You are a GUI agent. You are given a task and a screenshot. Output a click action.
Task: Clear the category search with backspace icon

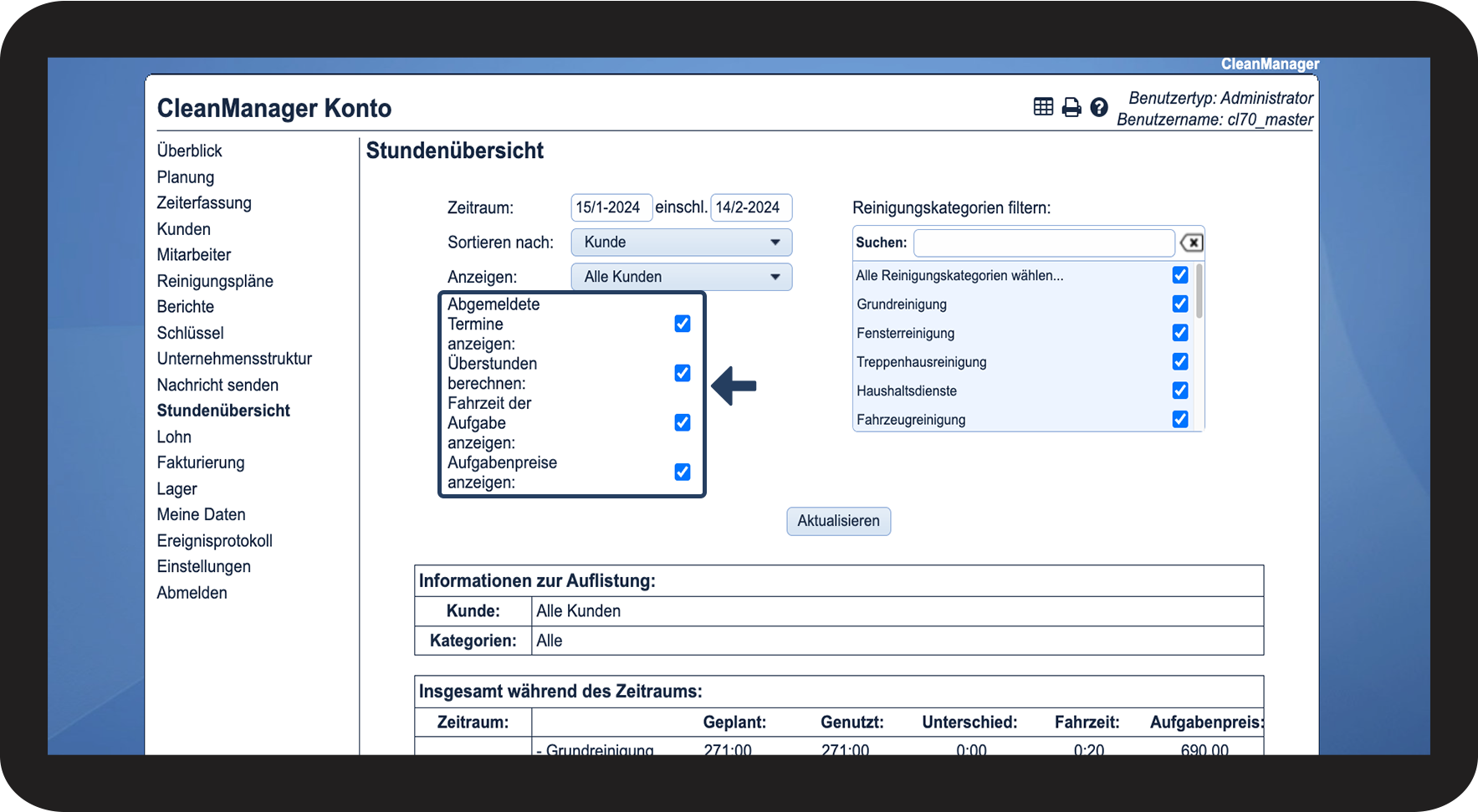tap(1191, 243)
